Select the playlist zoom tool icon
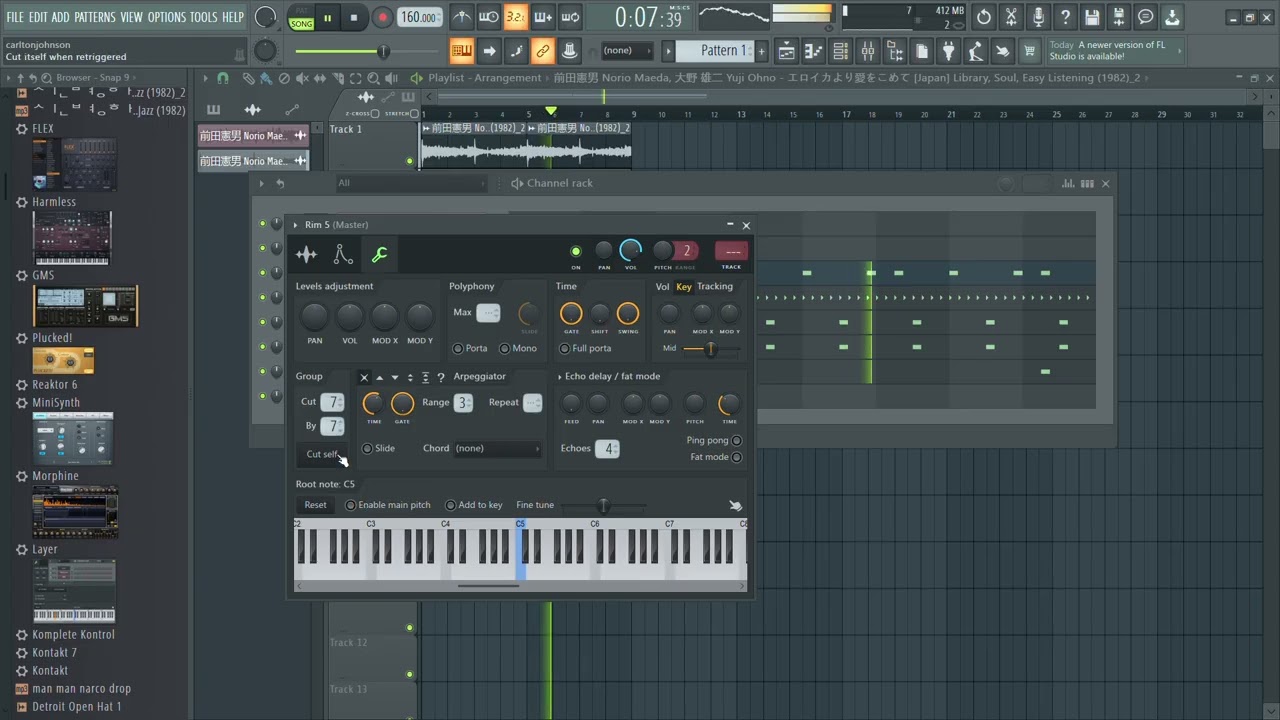Screen dimensions: 1280x720 [373, 78]
